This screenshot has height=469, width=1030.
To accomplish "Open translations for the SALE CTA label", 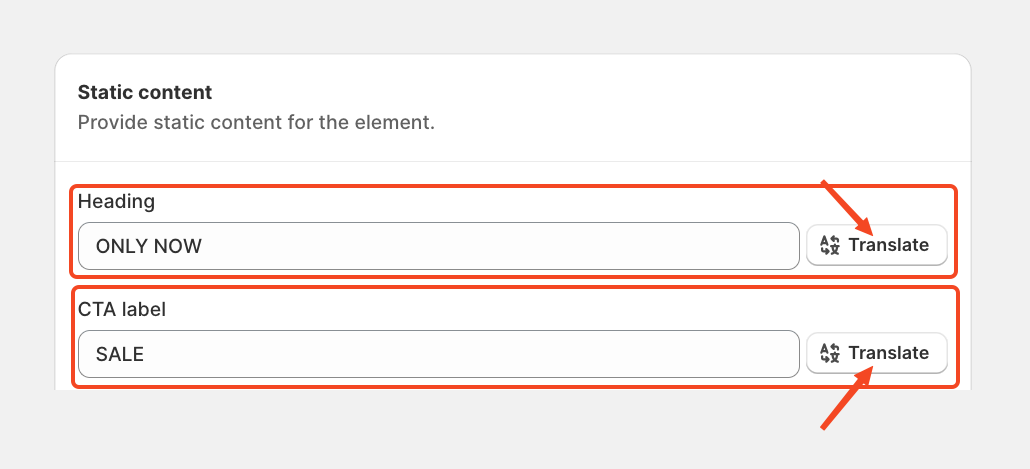I will (x=877, y=353).
